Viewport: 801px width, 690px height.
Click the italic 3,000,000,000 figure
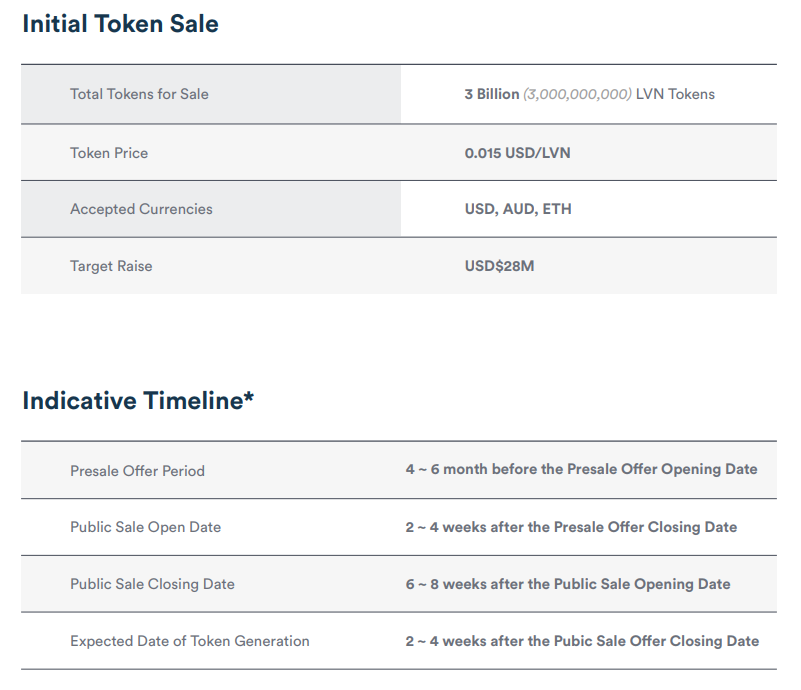[577, 94]
